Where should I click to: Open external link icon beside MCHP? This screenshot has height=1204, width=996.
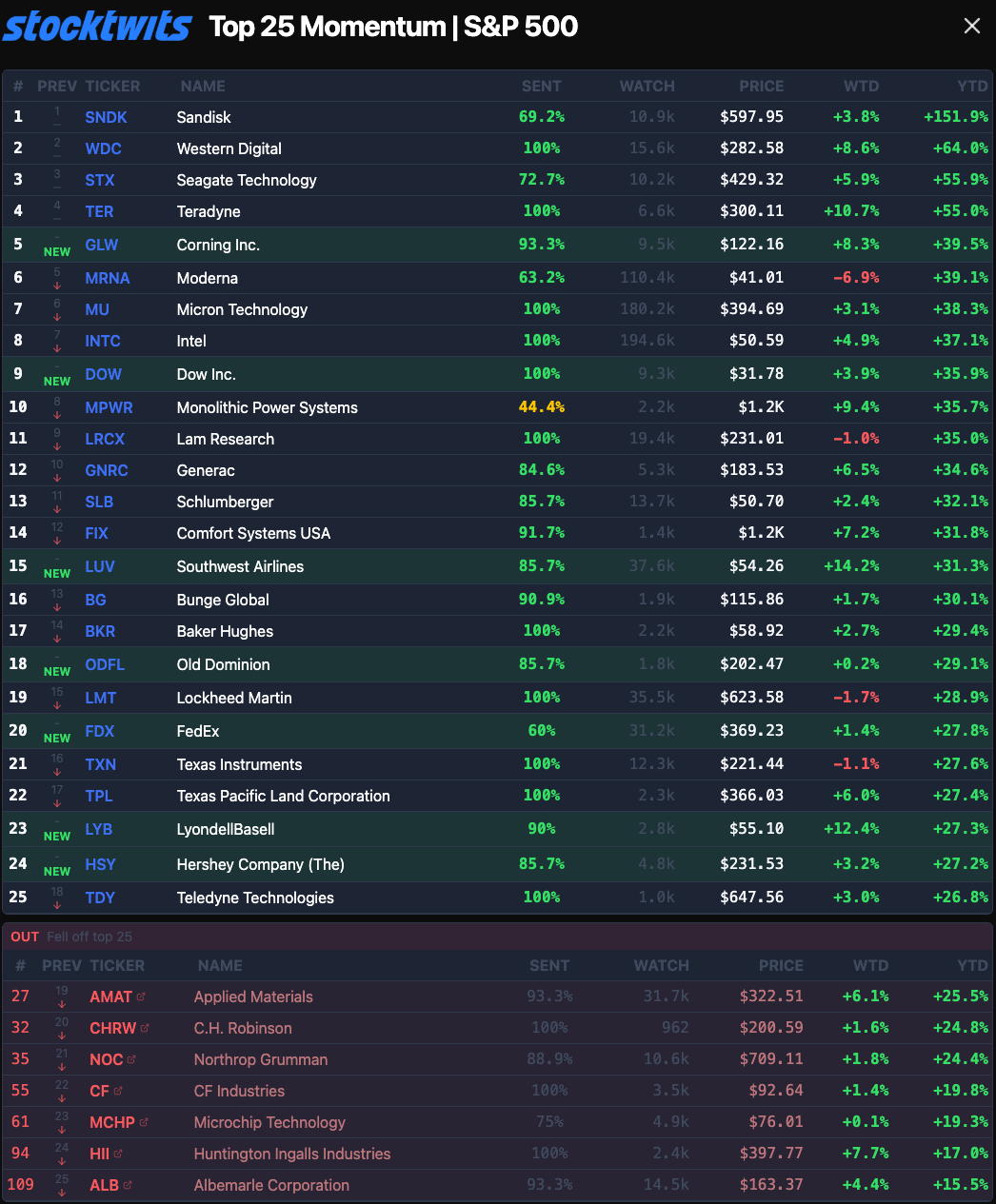point(145,1122)
